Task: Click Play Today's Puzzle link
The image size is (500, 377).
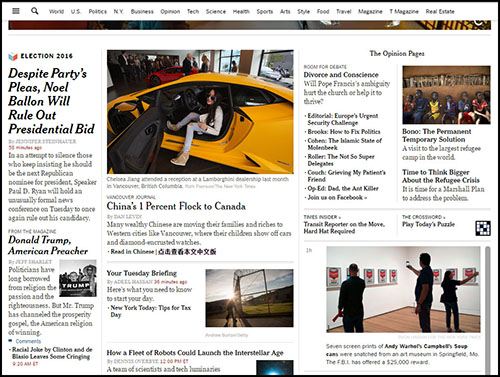Action: (x=428, y=224)
